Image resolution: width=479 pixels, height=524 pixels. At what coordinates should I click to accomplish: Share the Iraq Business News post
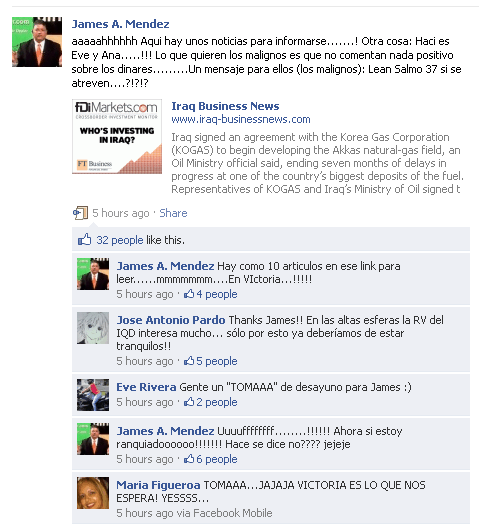click(173, 213)
